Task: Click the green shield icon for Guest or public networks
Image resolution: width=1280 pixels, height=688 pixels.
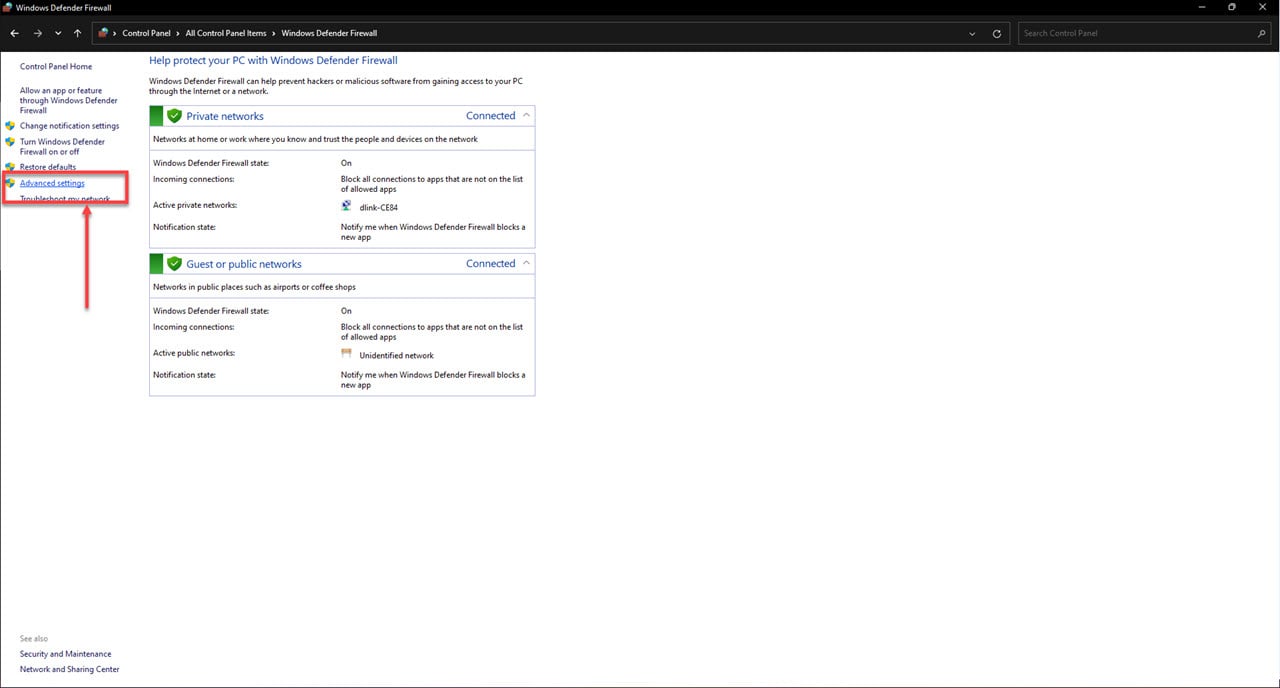Action: coord(174,264)
